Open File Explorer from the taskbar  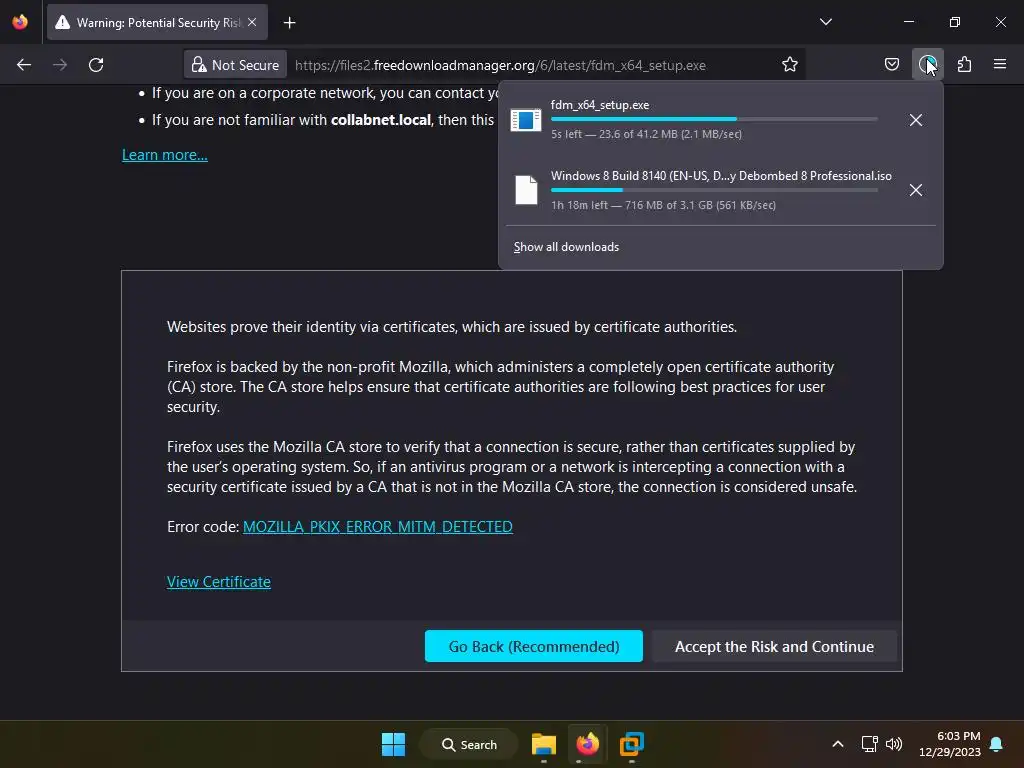pyautogui.click(x=543, y=744)
